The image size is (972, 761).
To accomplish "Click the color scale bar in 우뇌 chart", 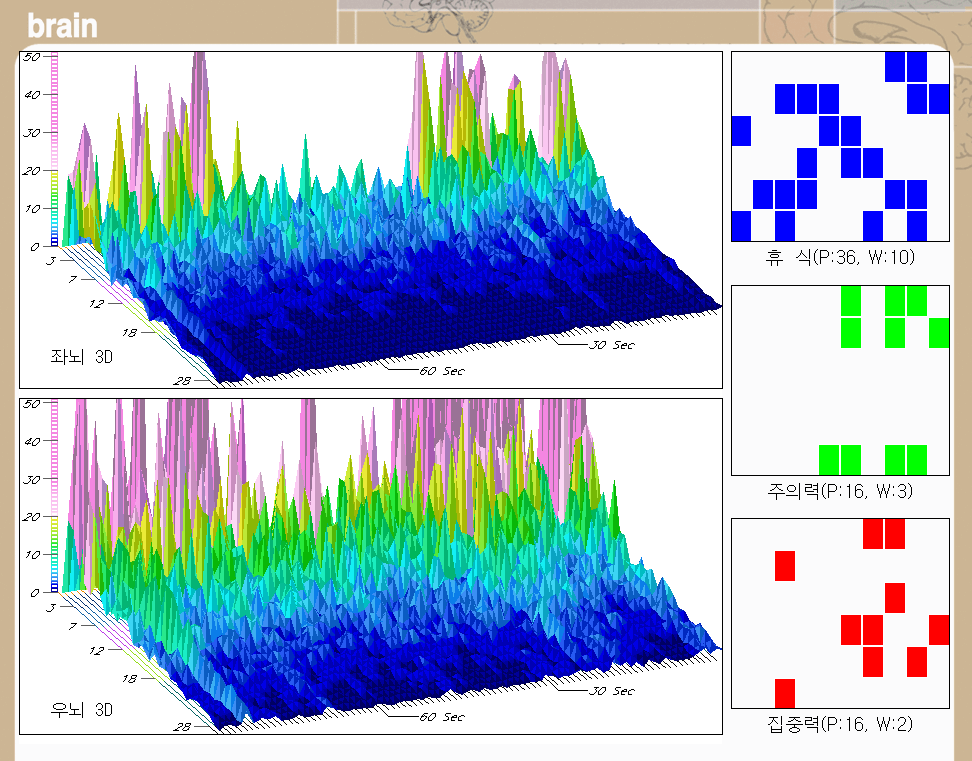I will [x=55, y=497].
